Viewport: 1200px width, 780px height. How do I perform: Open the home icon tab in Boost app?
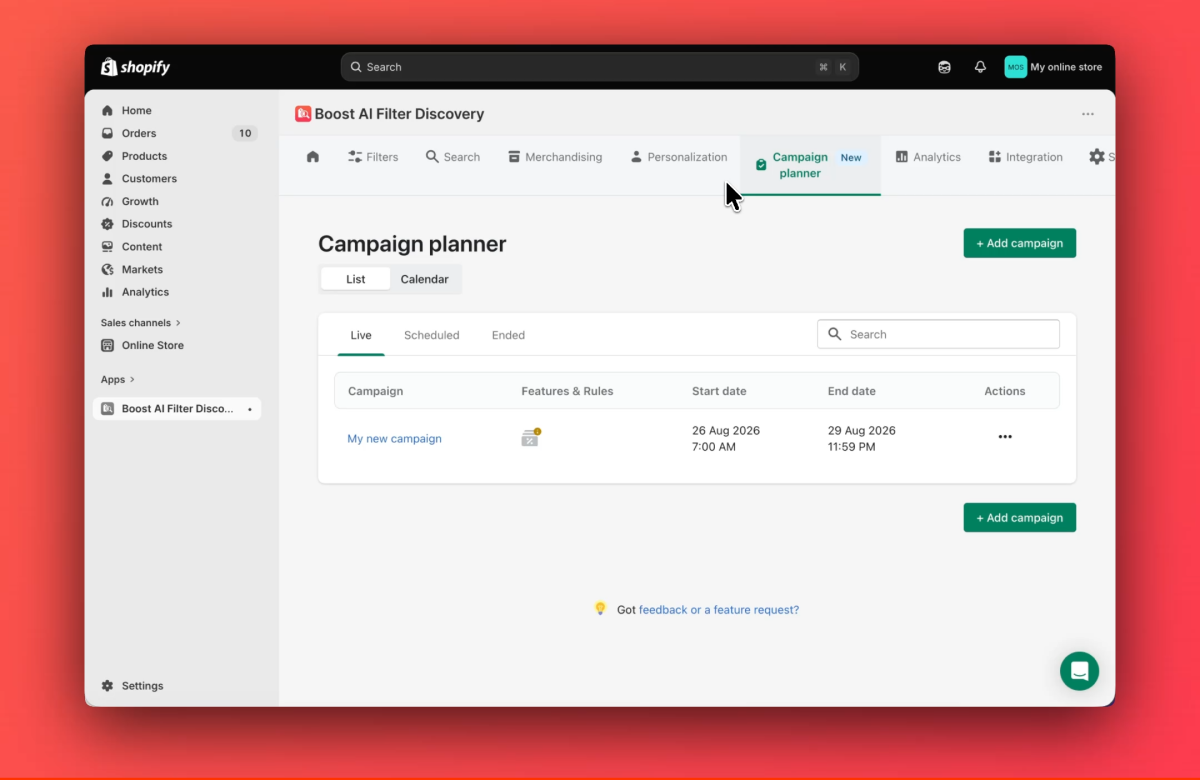click(313, 157)
